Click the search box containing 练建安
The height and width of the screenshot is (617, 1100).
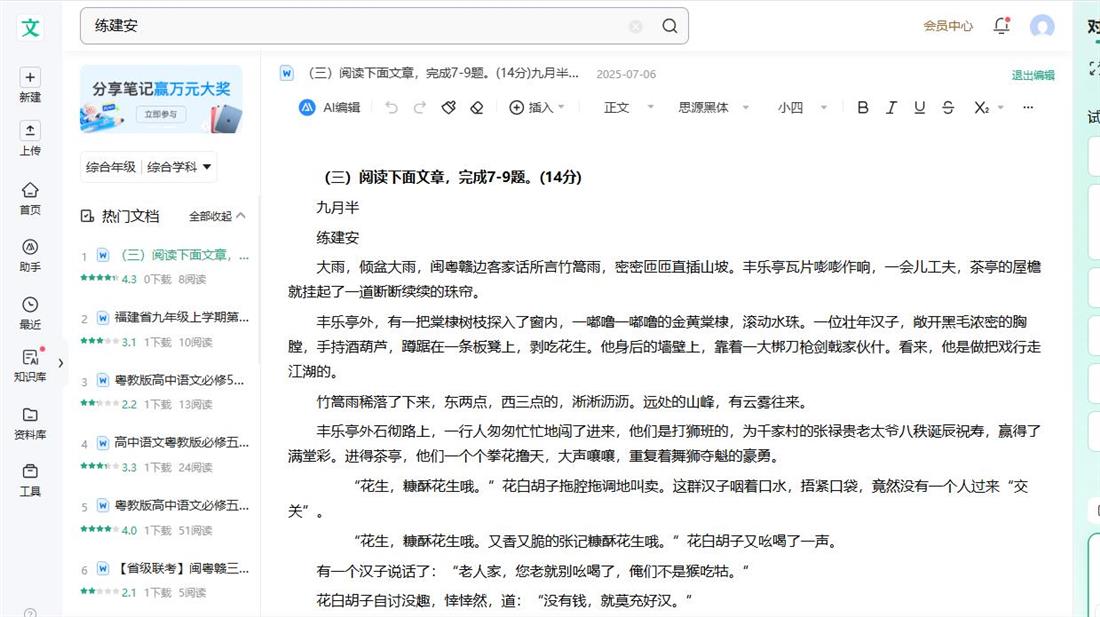pyautogui.click(x=360, y=26)
